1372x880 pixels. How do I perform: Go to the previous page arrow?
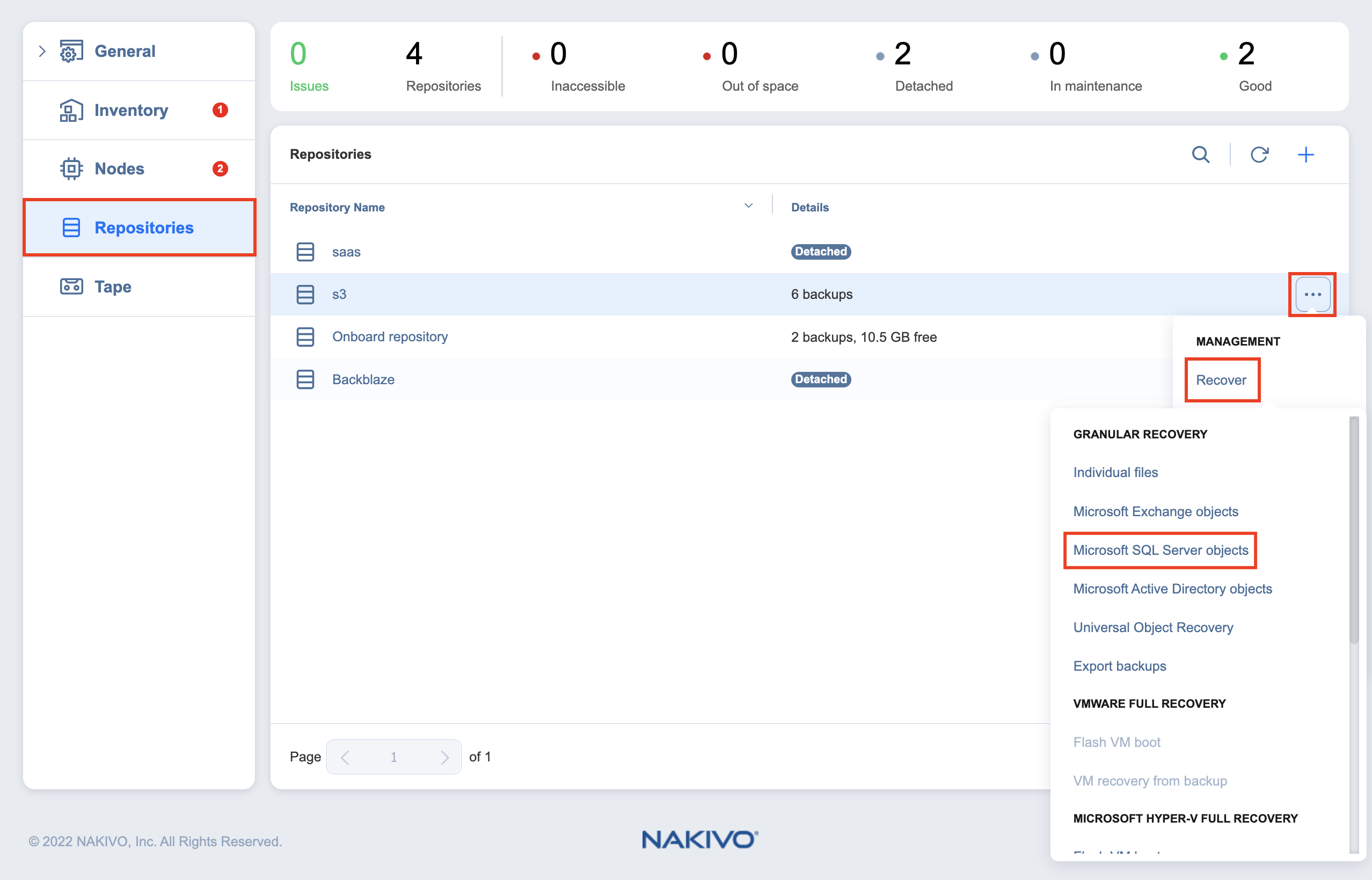[x=345, y=758]
